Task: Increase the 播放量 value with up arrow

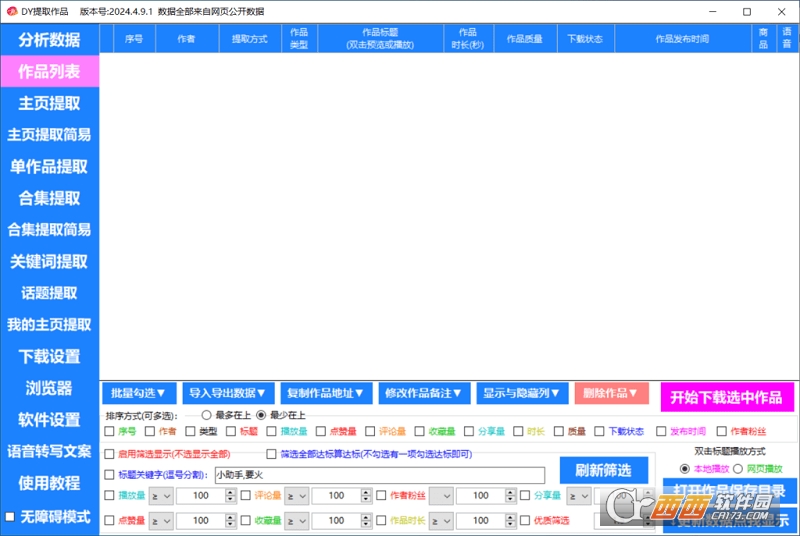Action: click(x=230, y=492)
